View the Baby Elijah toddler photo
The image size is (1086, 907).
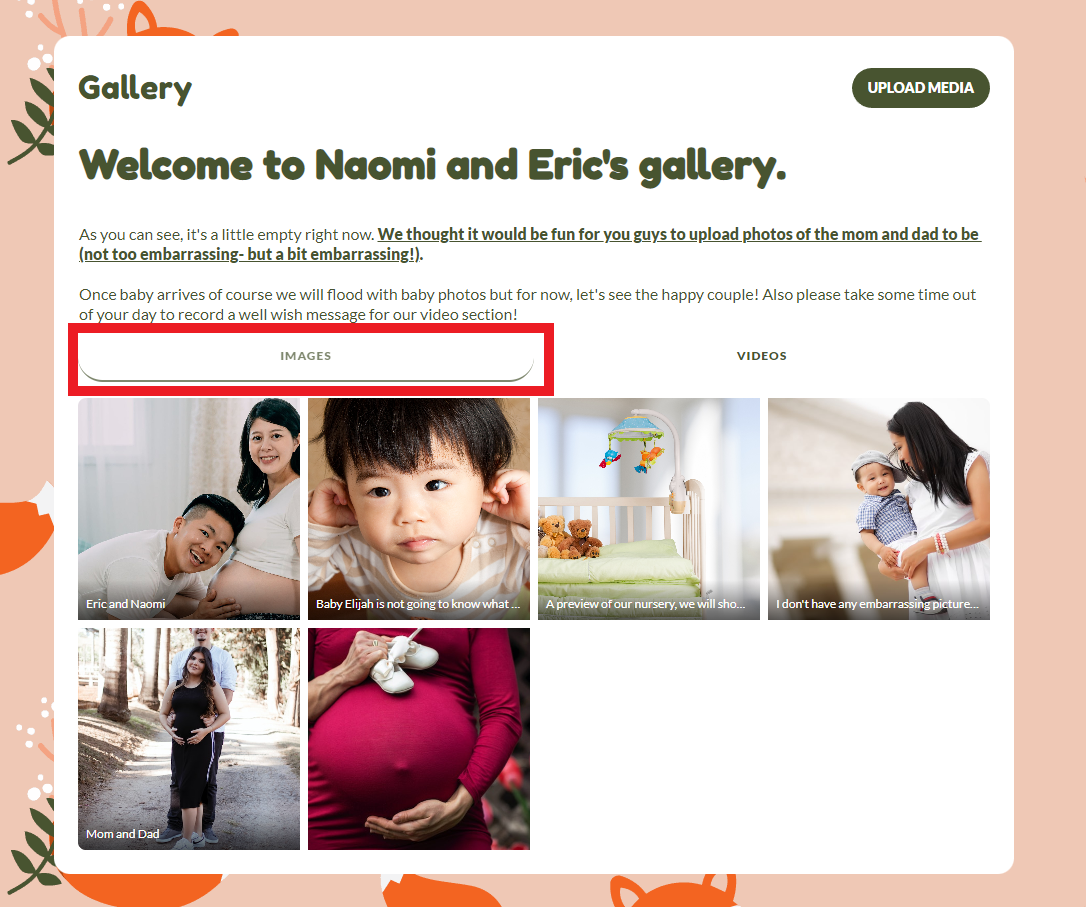pos(419,509)
